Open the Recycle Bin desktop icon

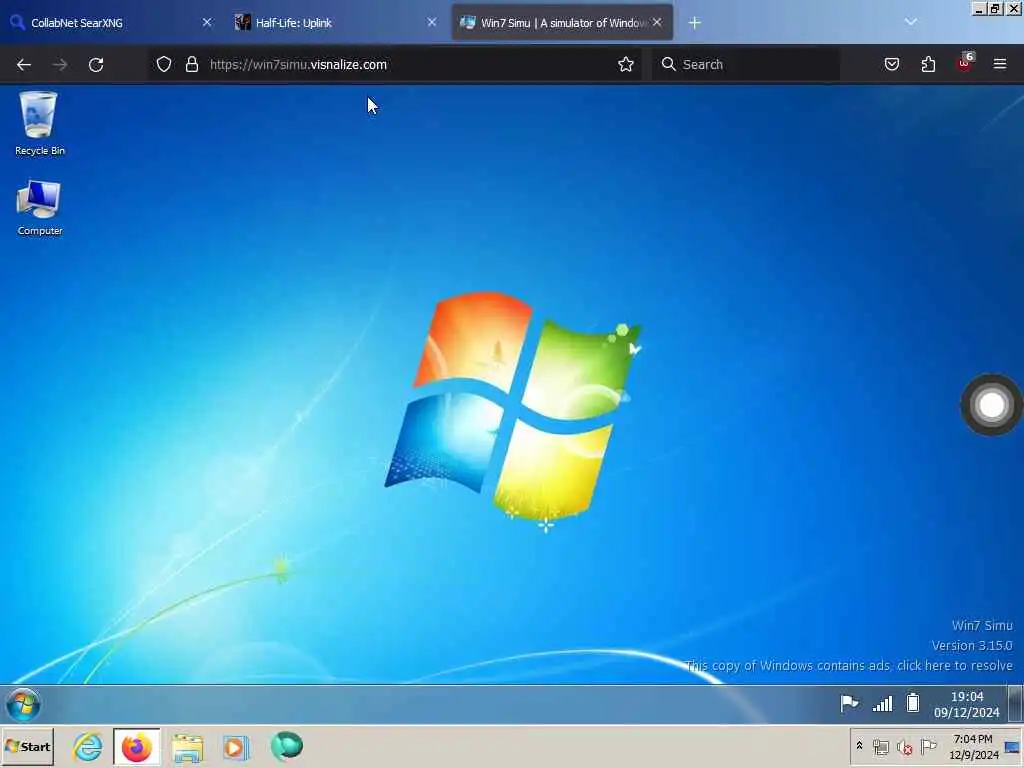coord(39,123)
